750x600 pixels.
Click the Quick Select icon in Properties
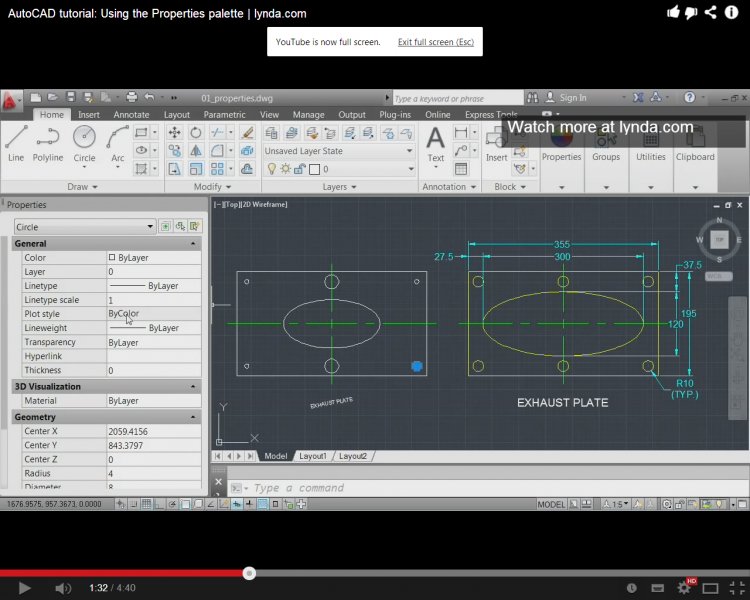point(195,227)
